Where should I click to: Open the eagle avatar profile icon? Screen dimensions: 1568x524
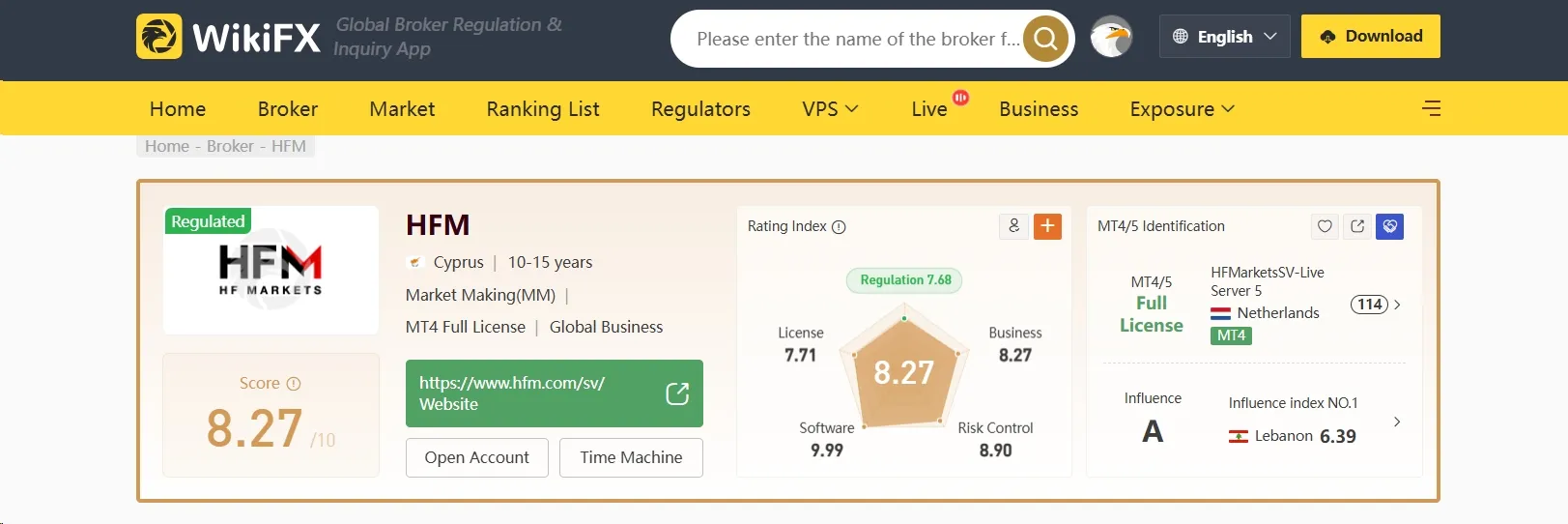[x=1111, y=38]
